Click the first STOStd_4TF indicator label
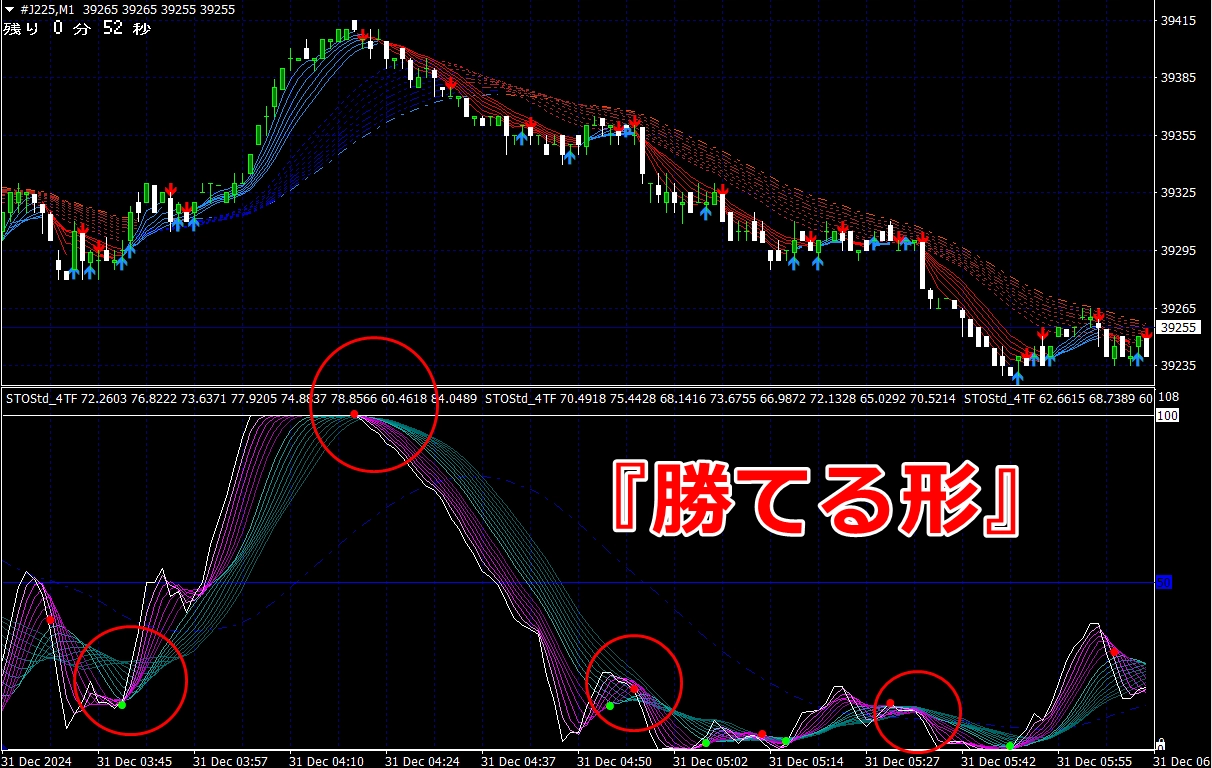The width and height of the screenshot is (1212, 768). (42, 398)
